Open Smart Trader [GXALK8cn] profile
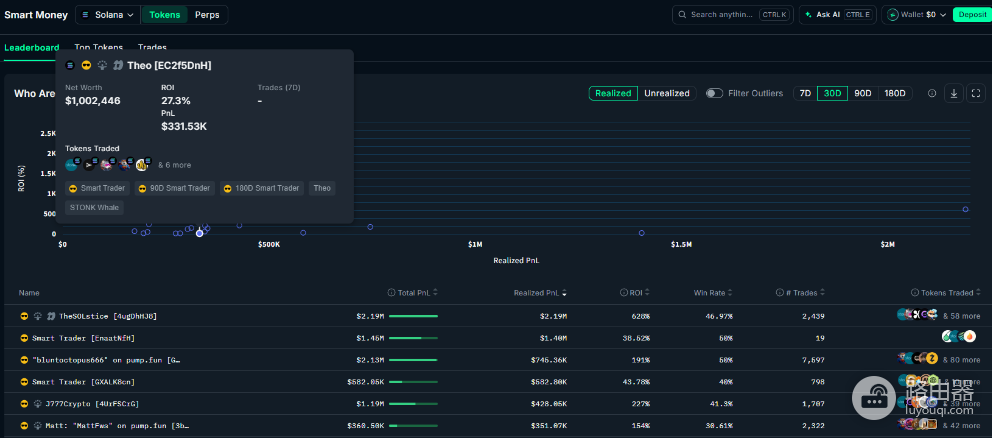The image size is (992, 438). click(84, 382)
